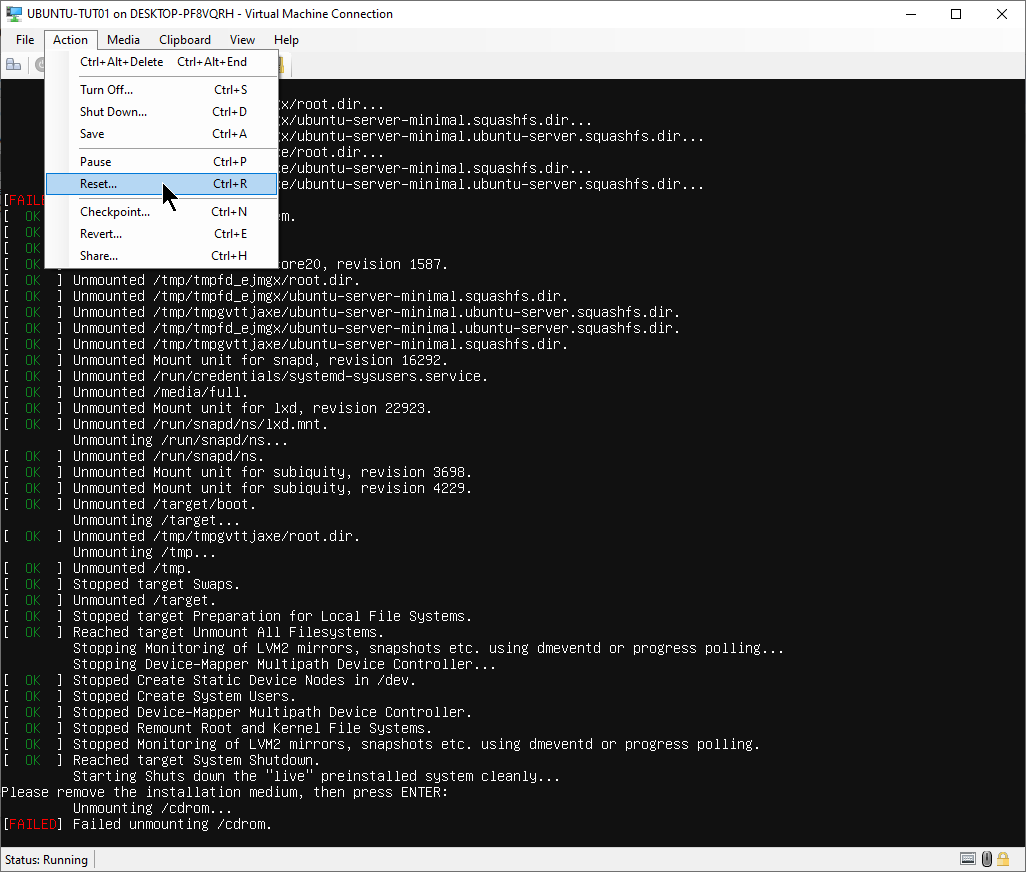Choose Checkpoint... in Action menu

tap(162, 212)
